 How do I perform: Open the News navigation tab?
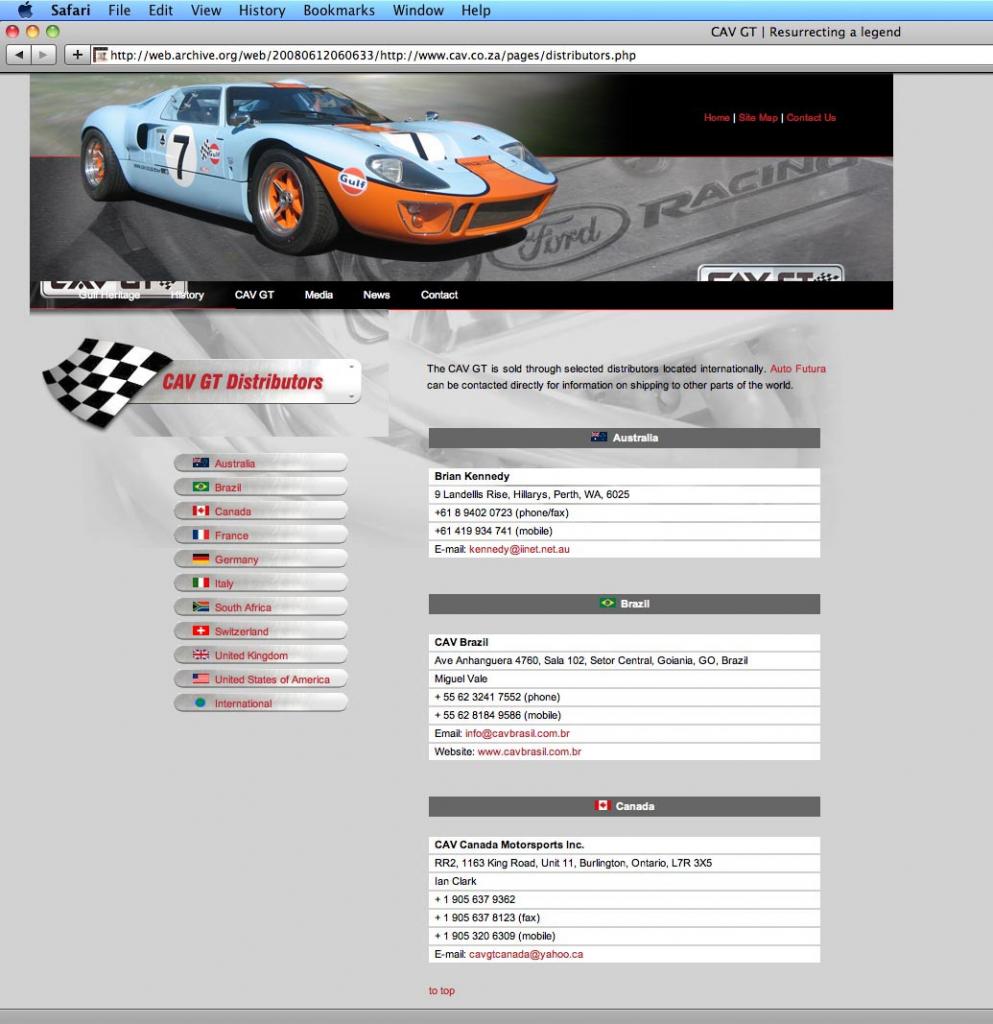(376, 295)
